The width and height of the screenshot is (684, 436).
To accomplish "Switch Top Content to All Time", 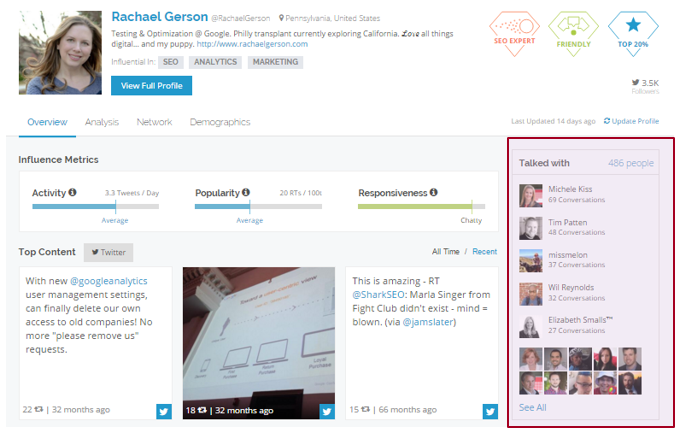I will (446, 252).
